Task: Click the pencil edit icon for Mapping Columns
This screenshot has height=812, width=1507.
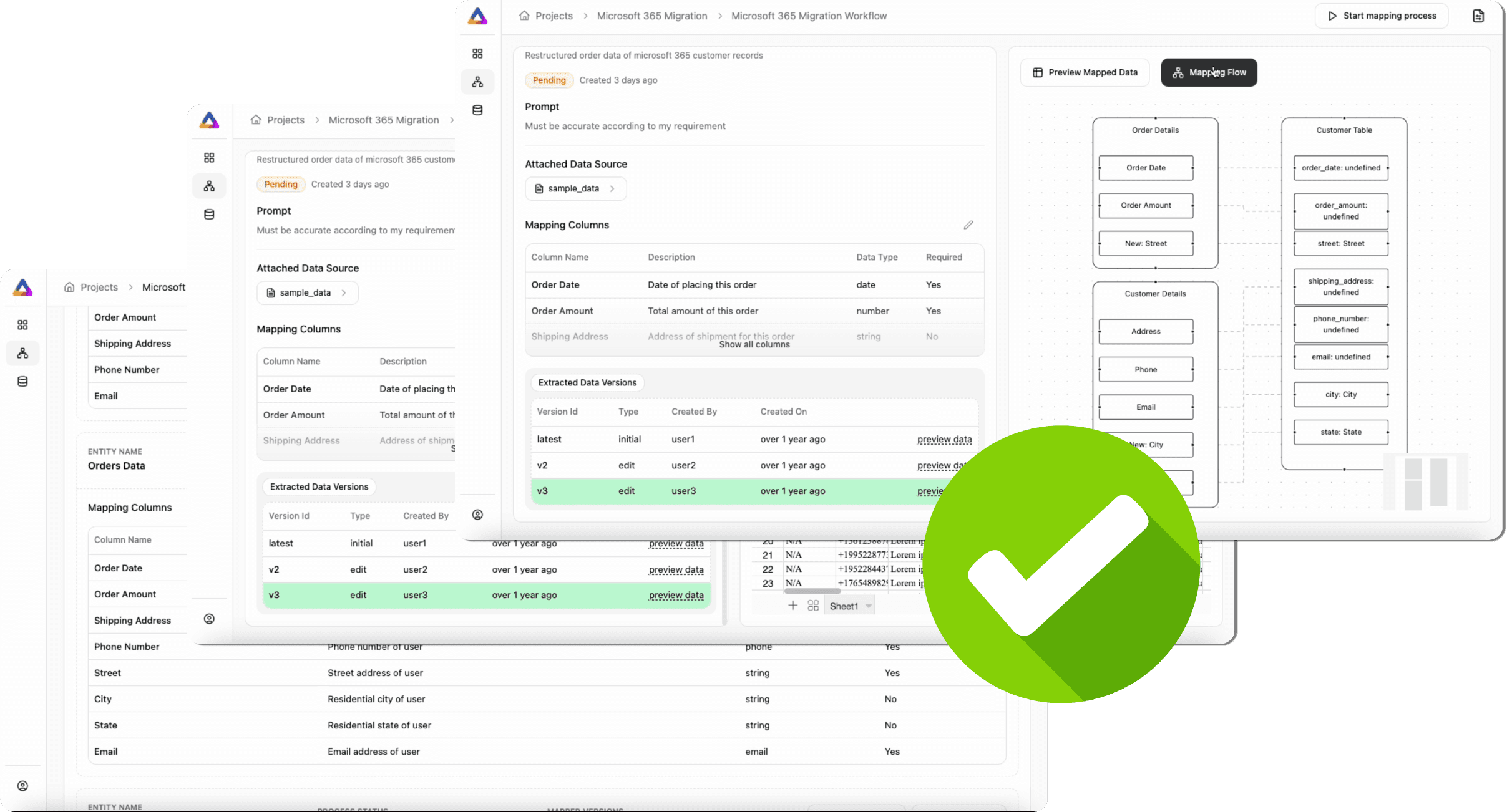Action: 968,225
